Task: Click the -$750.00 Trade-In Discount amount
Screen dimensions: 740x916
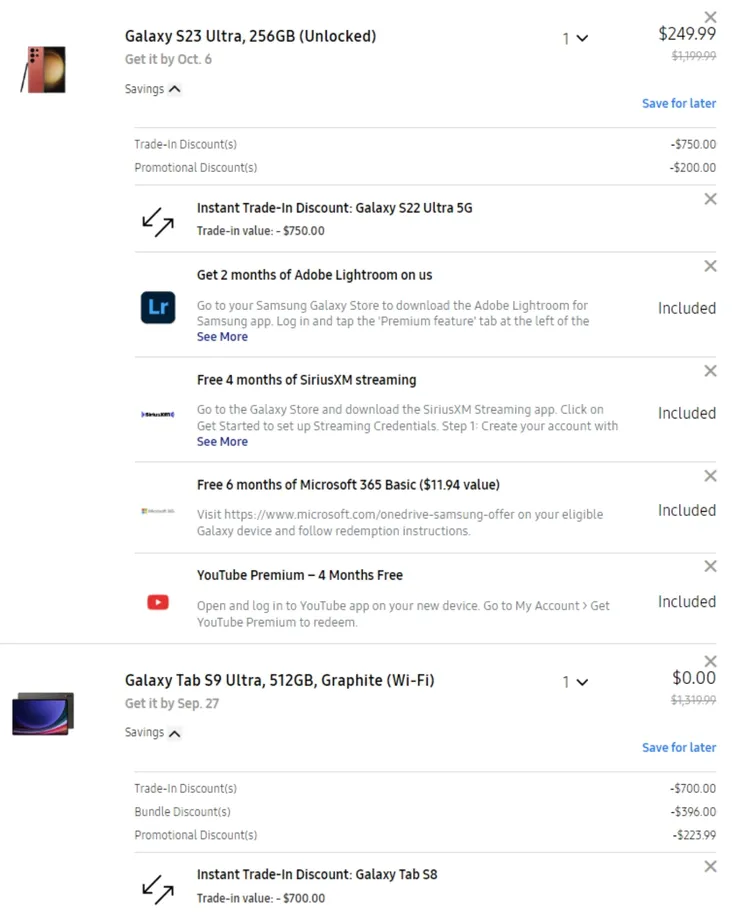Action: pyautogui.click(x=693, y=144)
